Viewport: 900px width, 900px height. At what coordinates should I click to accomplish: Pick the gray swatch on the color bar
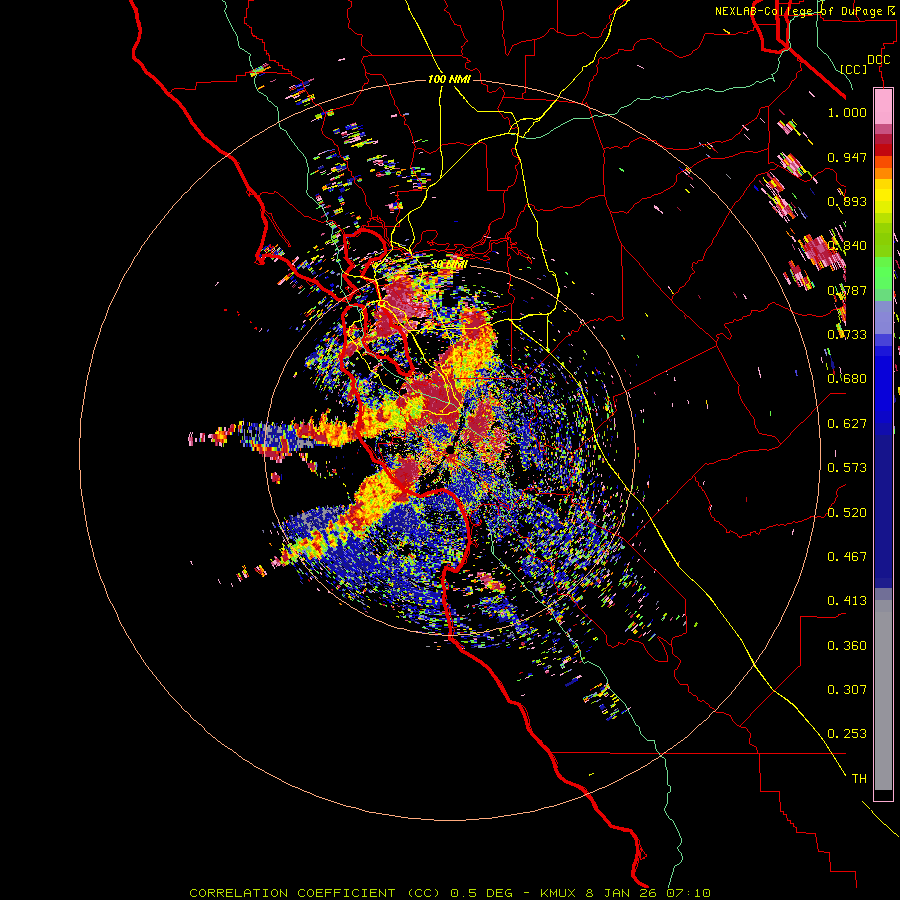[x=883, y=695]
